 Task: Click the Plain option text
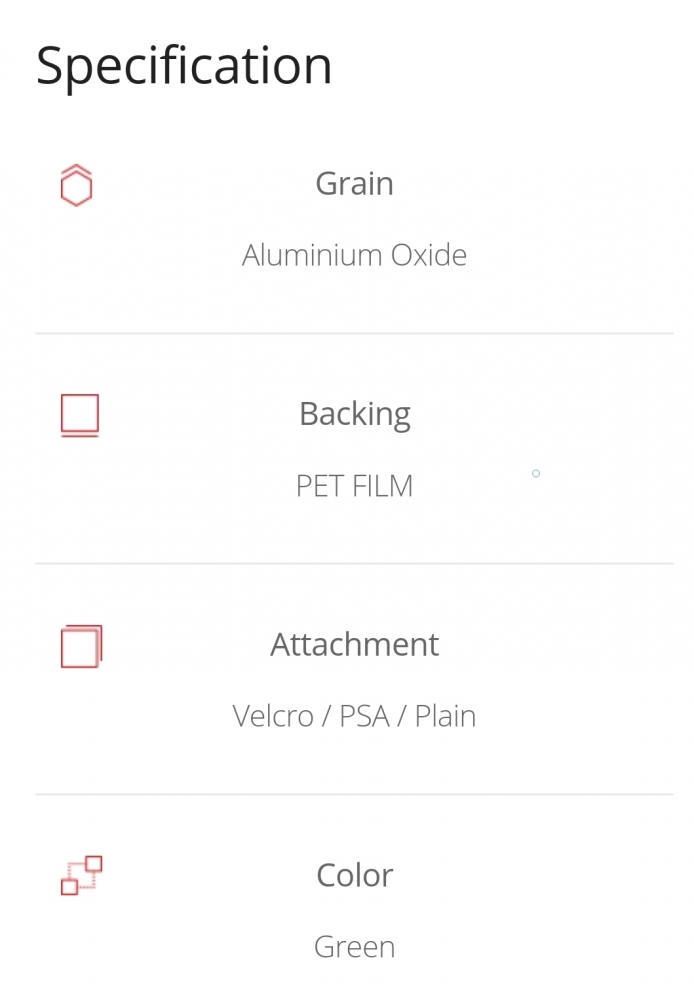point(445,716)
